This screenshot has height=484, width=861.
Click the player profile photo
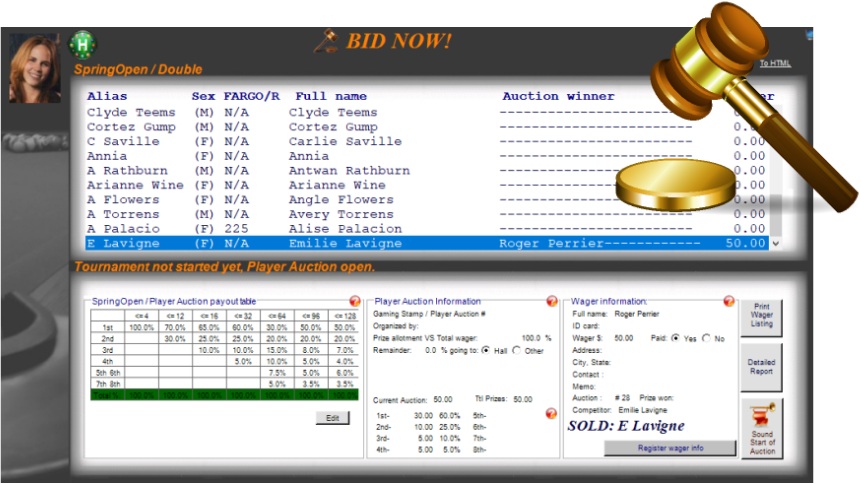(x=36, y=67)
